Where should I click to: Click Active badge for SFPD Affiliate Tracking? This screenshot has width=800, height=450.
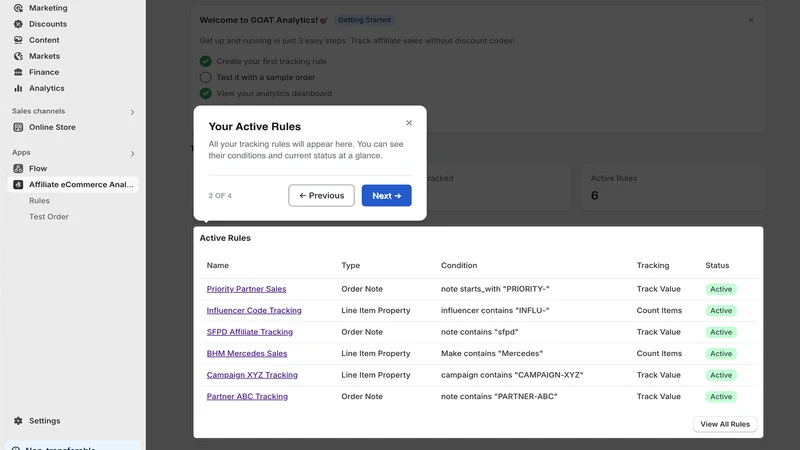coord(721,332)
